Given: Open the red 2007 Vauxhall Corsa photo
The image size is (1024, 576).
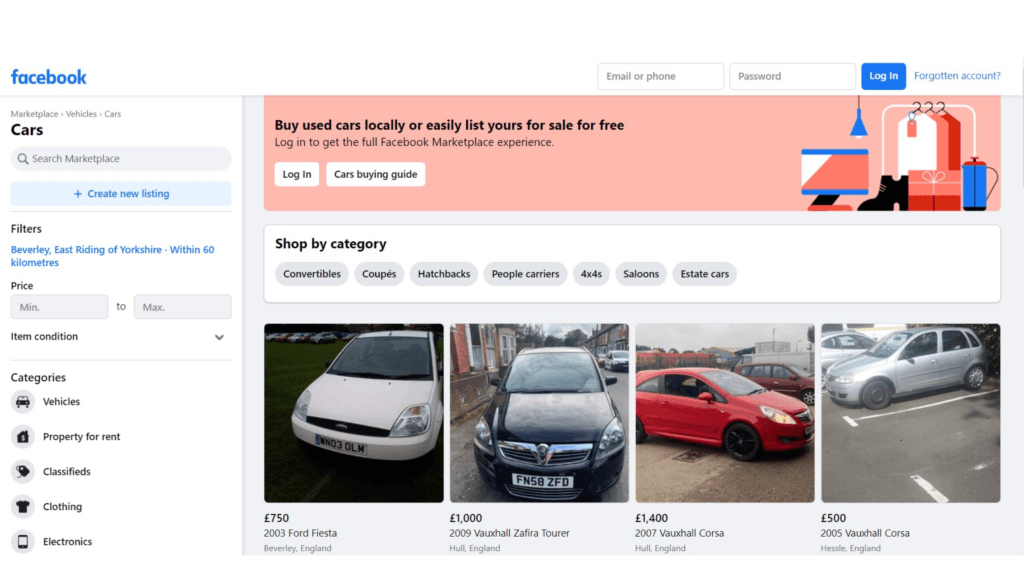Looking at the screenshot, I should point(725,413).
